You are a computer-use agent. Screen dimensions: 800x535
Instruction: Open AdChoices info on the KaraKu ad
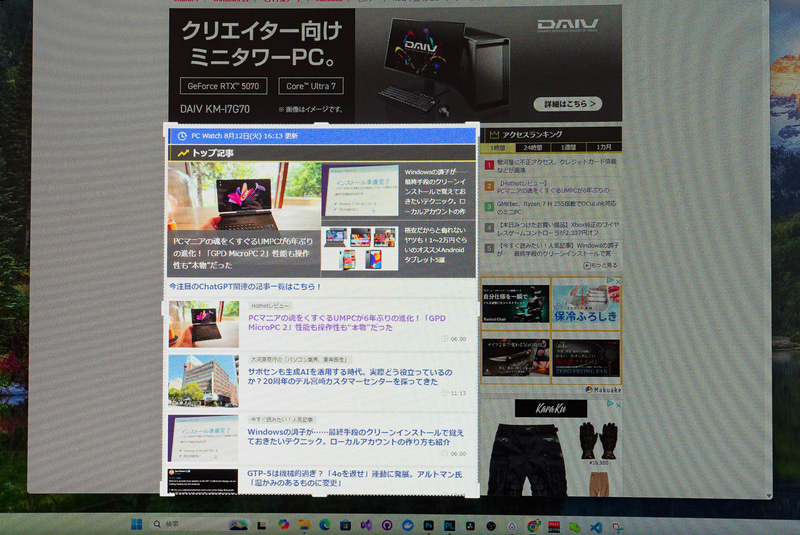click(610, 404)
